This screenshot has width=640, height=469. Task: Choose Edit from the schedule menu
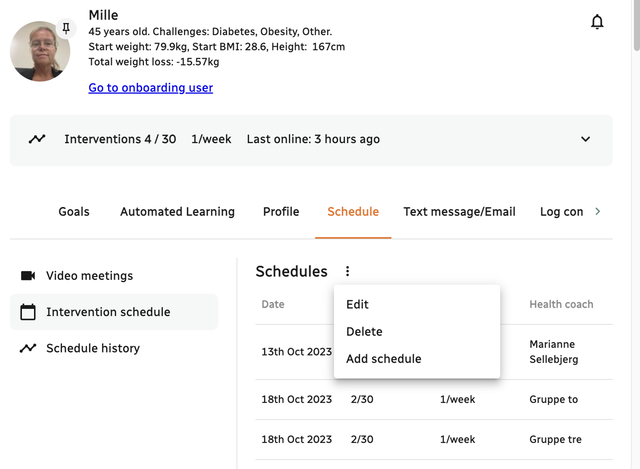[357, 304]
